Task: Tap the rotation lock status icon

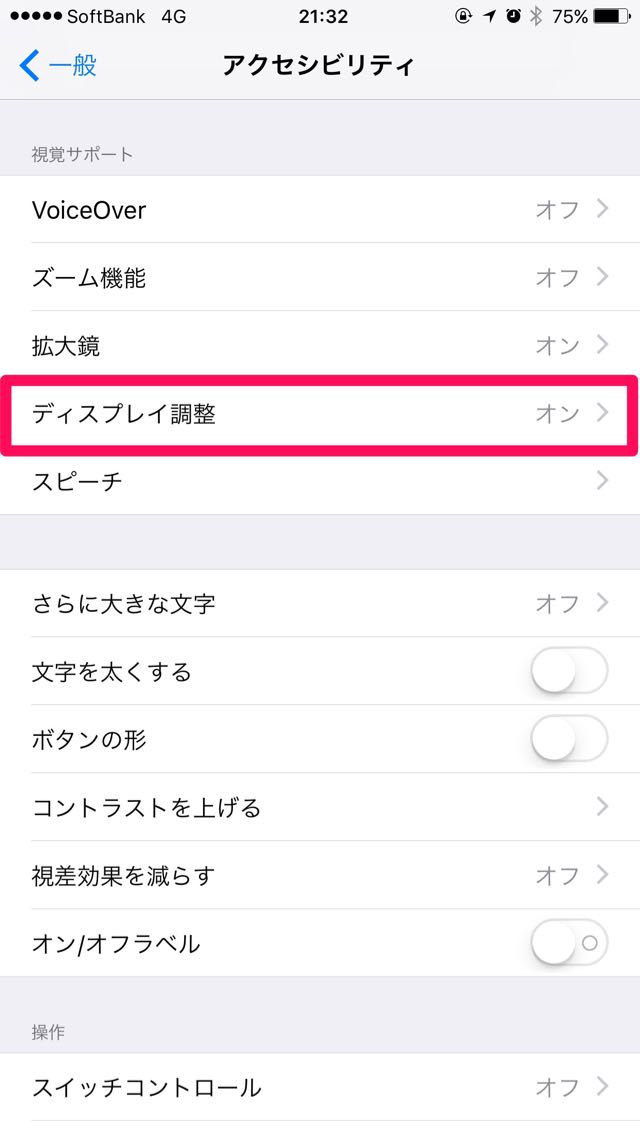Action: click(464, 16)
